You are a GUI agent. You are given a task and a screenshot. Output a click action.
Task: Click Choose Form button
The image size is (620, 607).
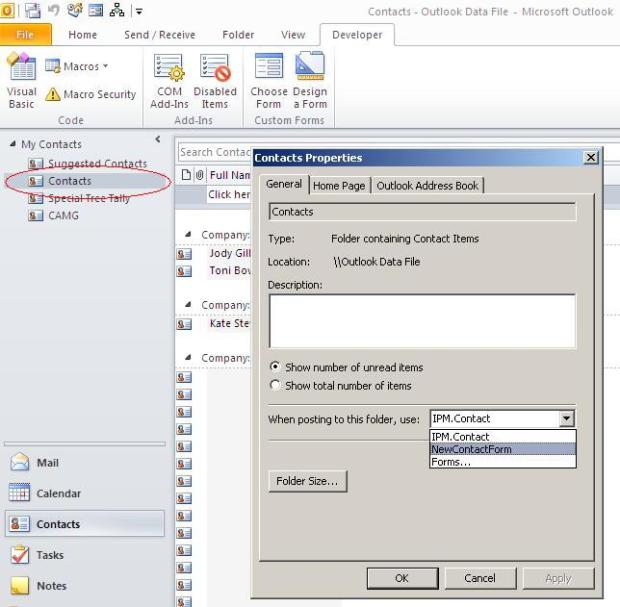(x=268, y=81)
